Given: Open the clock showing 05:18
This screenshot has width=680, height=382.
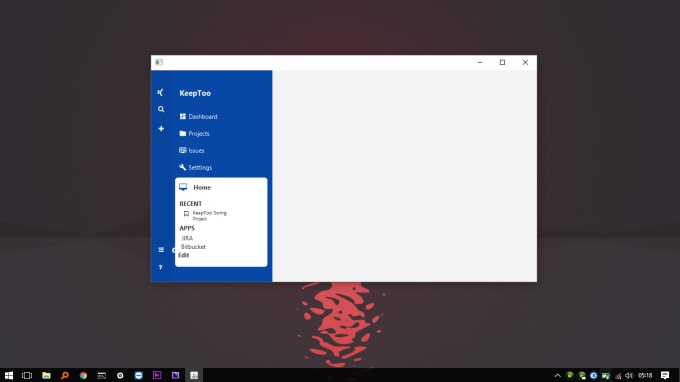Looking at the screenshot, I should pyautogui.click(x=645, y=375).
